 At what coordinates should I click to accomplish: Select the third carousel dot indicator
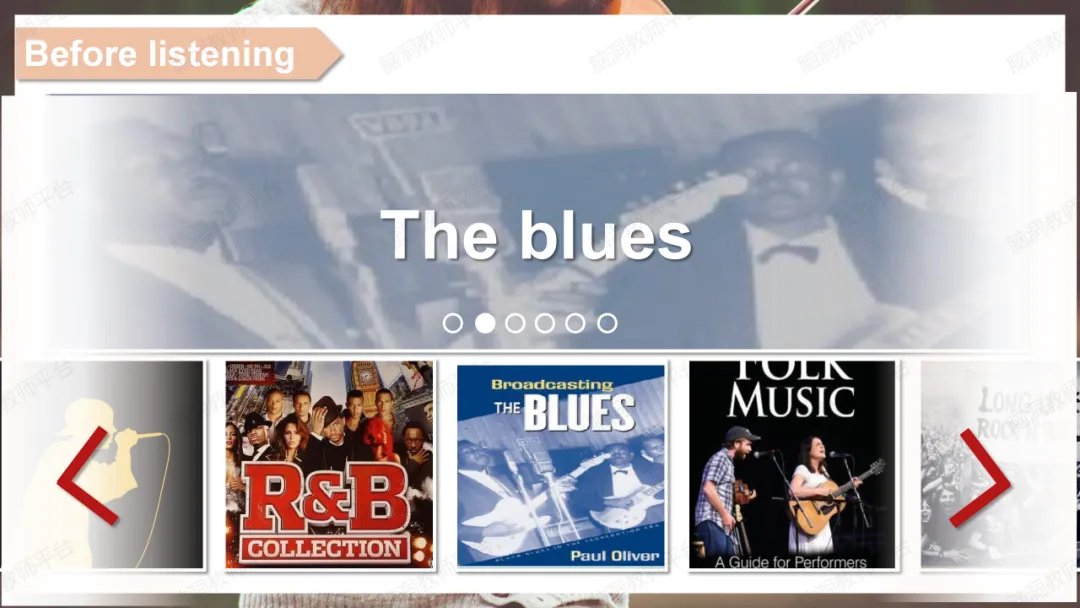515,323
